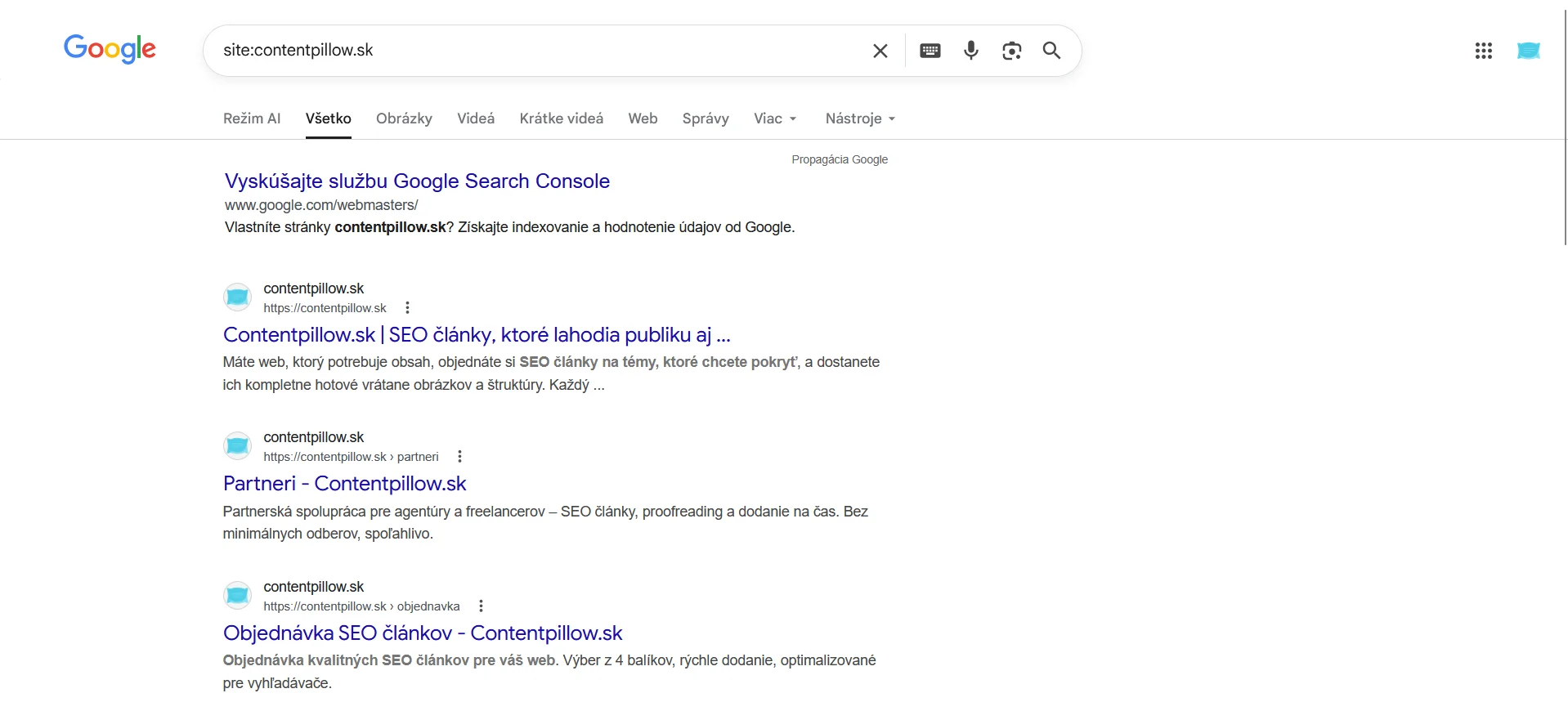Image resolution: width=1568 pixels, height=711 pixels.
Task: Click contentpillow.sk site name above Partneri result
Action: click(314, 437)
